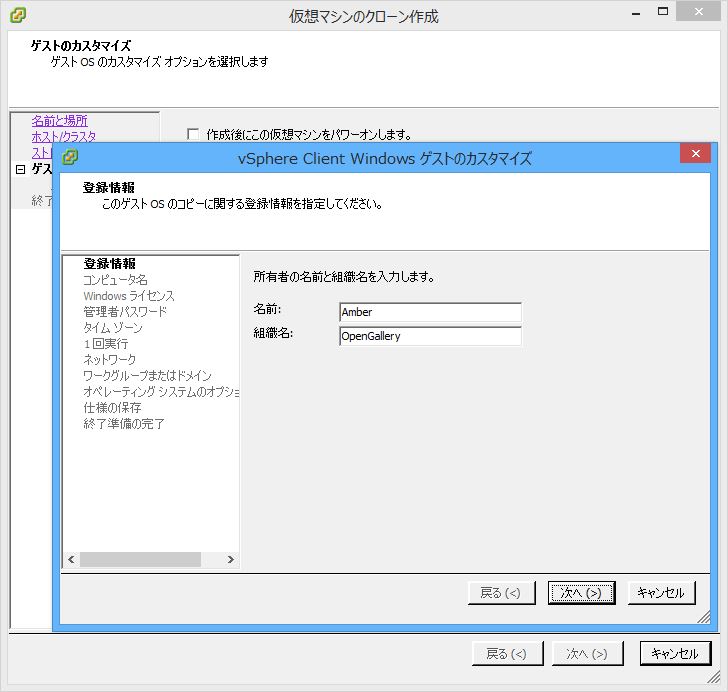This screenshot has height=692, width=728.
Task: Click 戻る (<) in the guest customization dialog
Action: 501,593
